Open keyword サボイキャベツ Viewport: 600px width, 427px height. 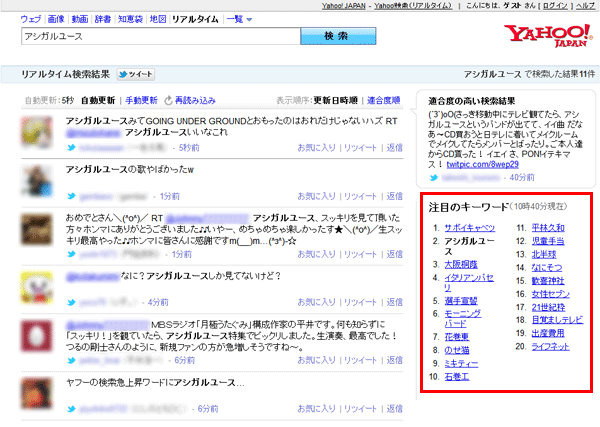(x=470, y=228)
